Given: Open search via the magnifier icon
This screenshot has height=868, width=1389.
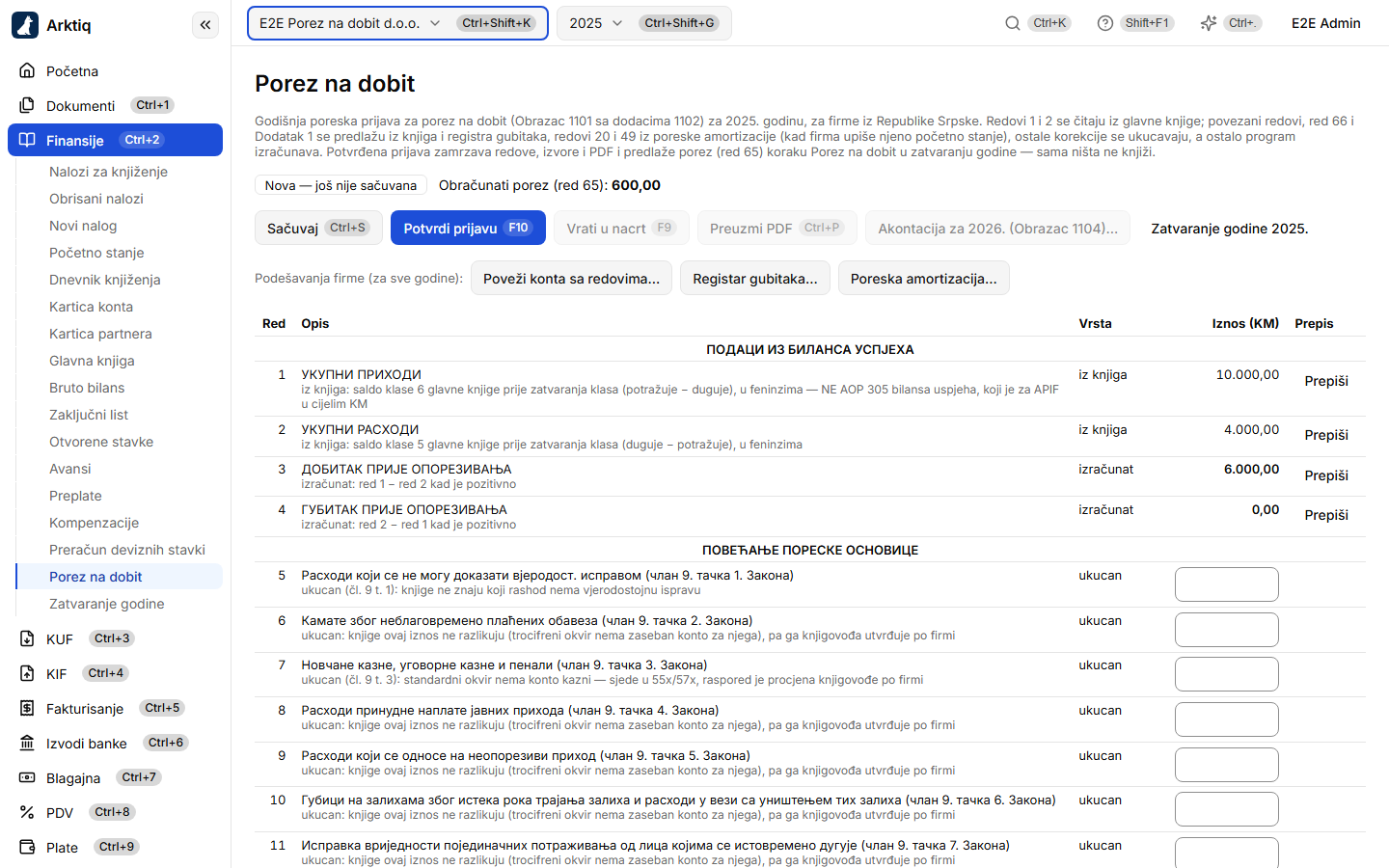Looking at the screenshot, I should click(x=1013, y=23).
